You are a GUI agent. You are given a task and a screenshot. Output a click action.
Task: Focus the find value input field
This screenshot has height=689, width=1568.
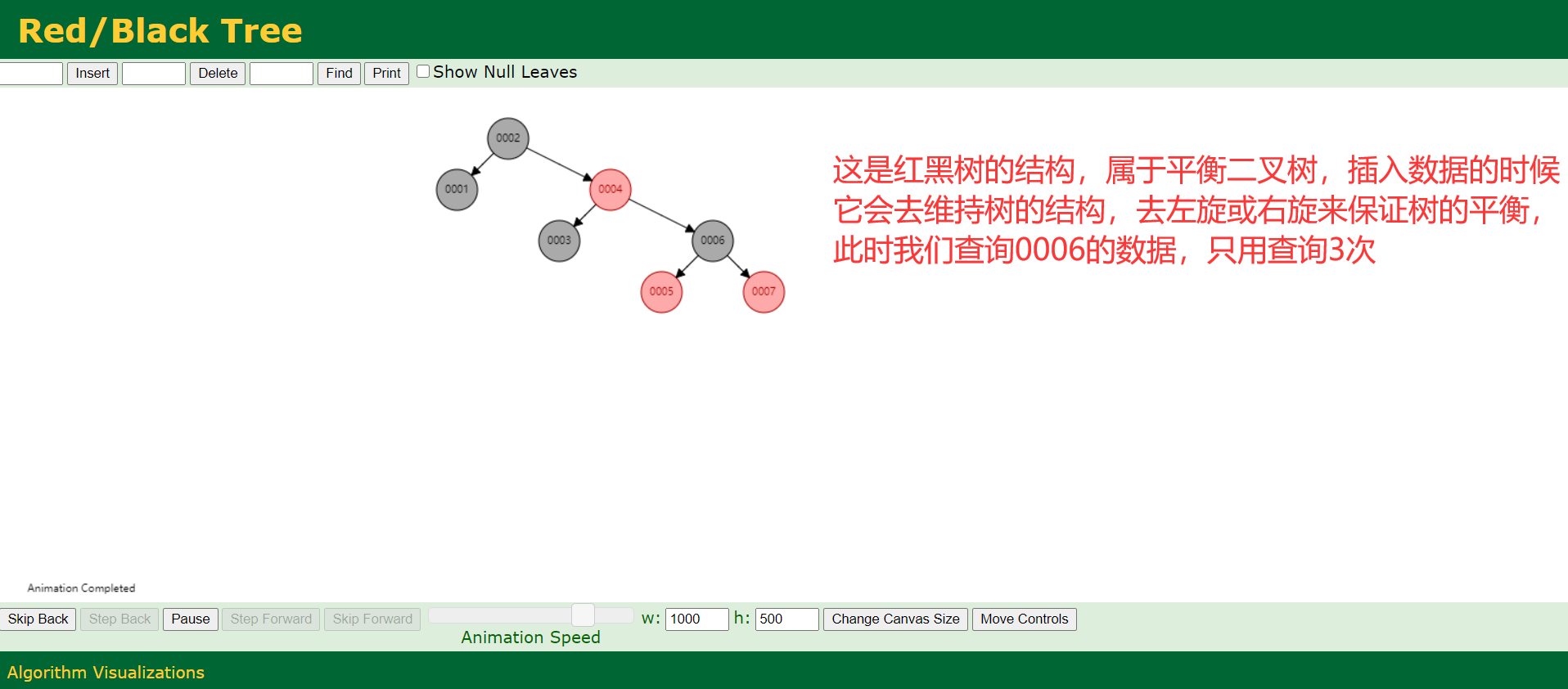[x=281, y=74]
